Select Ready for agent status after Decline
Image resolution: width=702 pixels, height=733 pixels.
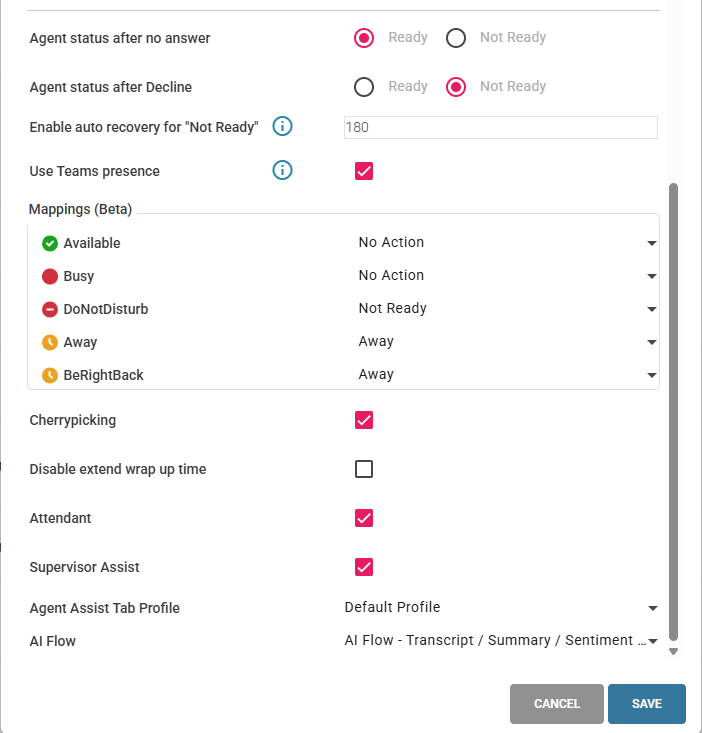click(x=364, y=87)
